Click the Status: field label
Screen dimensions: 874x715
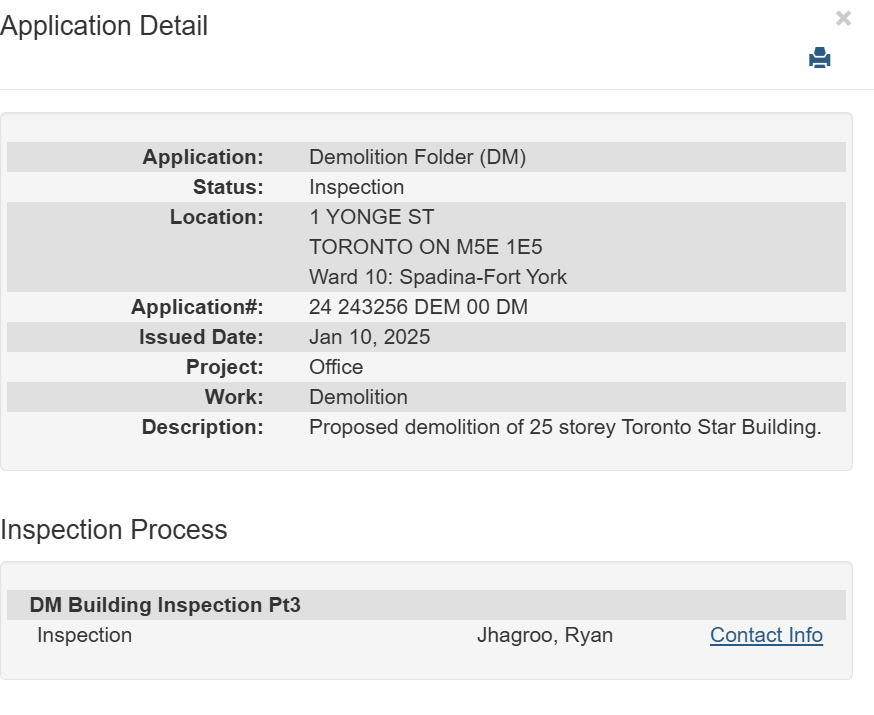point(228,187)
